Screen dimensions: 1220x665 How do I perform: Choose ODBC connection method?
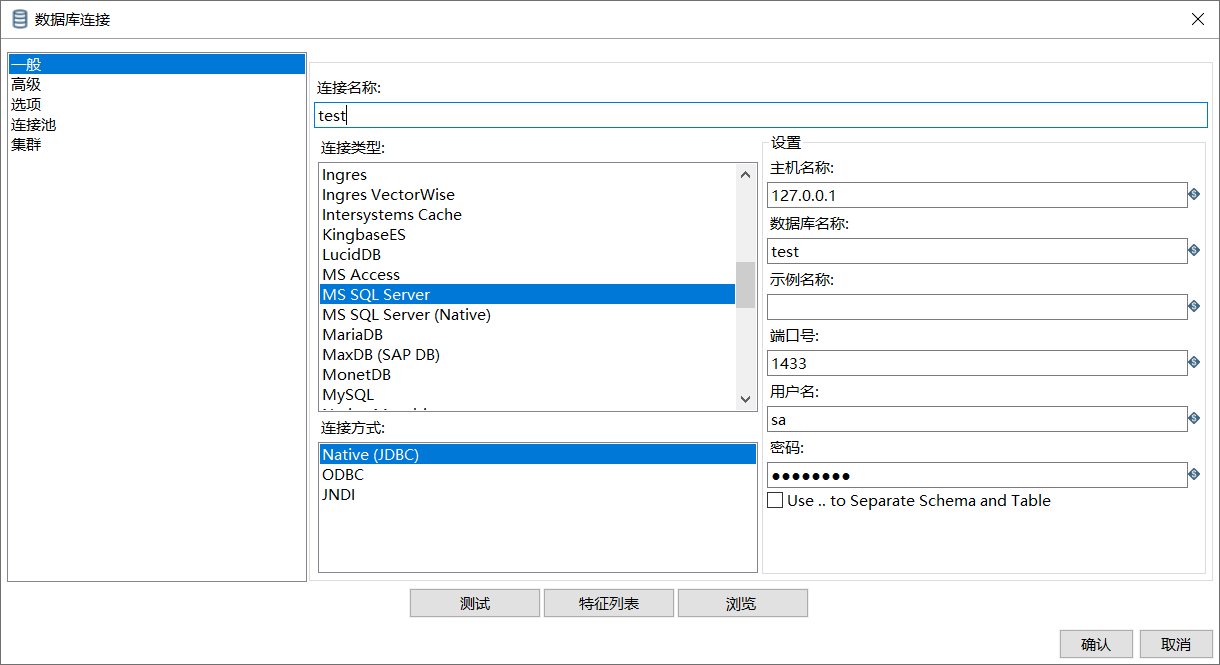pos(343,475)
